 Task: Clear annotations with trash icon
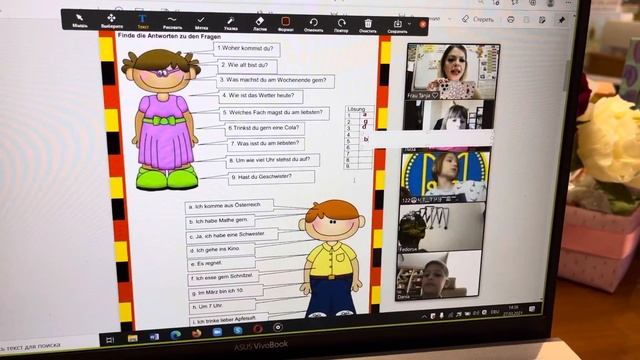368,25
